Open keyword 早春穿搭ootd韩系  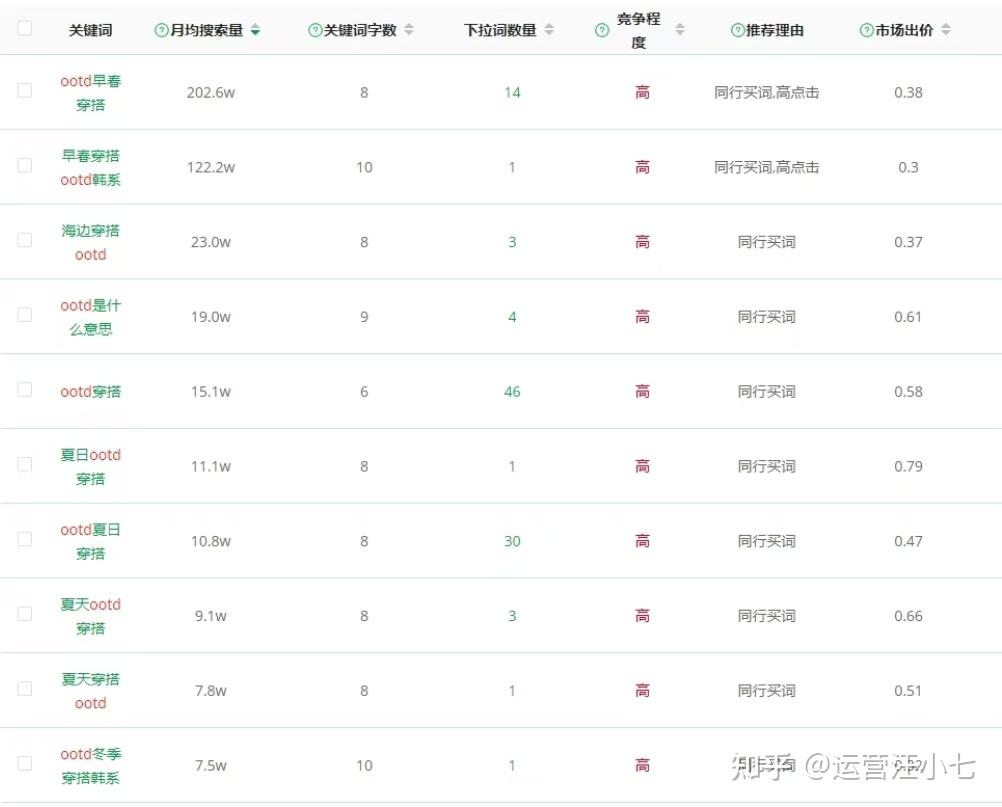[90, 167]
